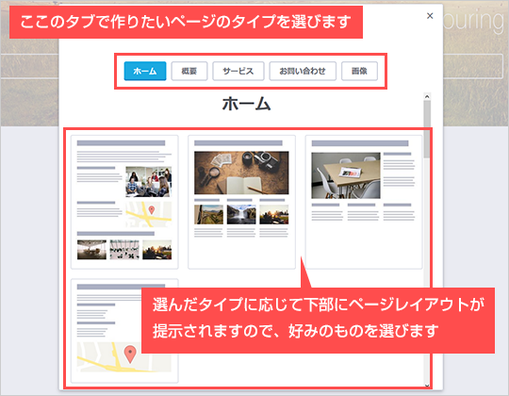Close the page type dialog
This screenshot has width=509, height=396.
[430, 16]
